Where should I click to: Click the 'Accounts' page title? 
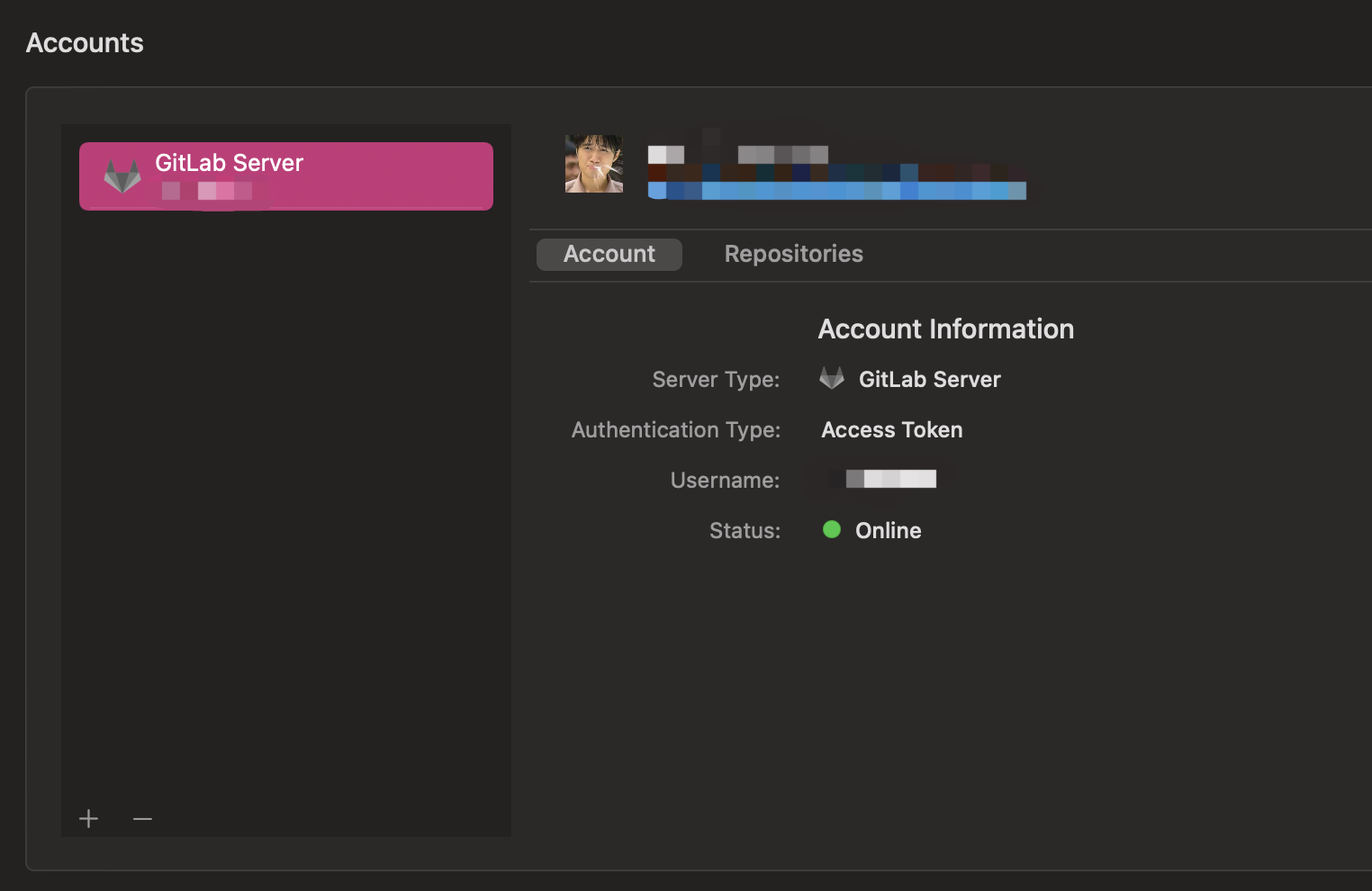coord(85,43)
